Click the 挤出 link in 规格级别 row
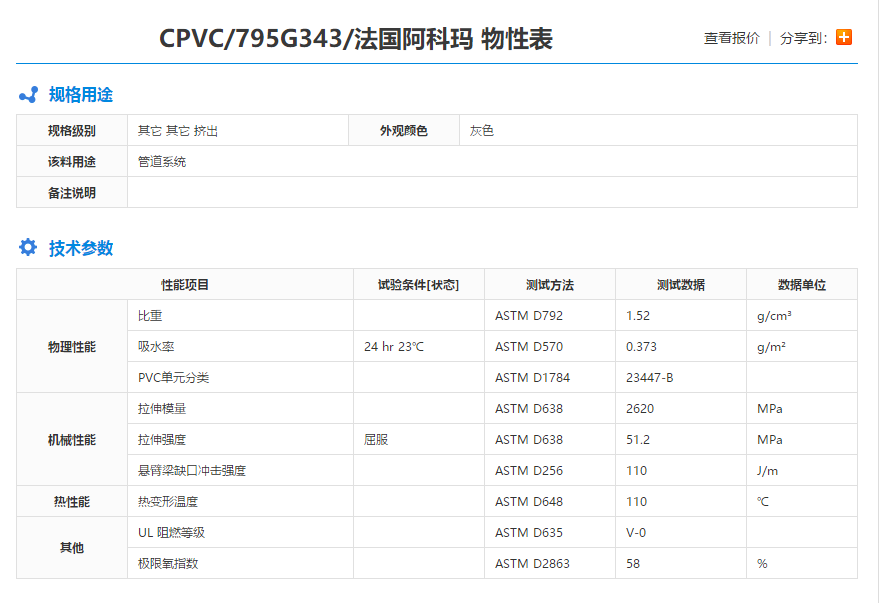This screenshot has height=603, width=882. (x=205, y=130)
